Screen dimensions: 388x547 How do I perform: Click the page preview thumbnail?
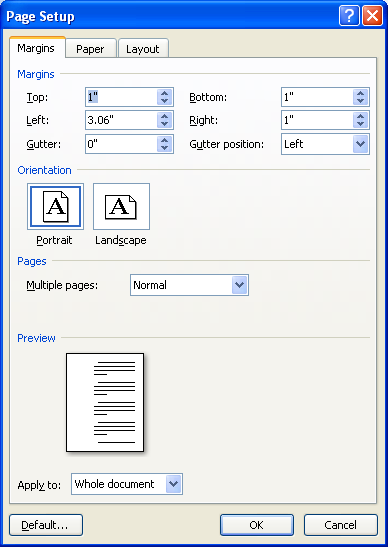(105, 402)
